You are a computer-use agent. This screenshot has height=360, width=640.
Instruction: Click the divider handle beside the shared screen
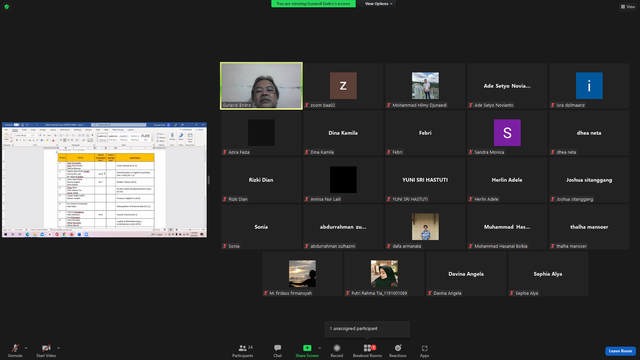(x=209, y=180)
